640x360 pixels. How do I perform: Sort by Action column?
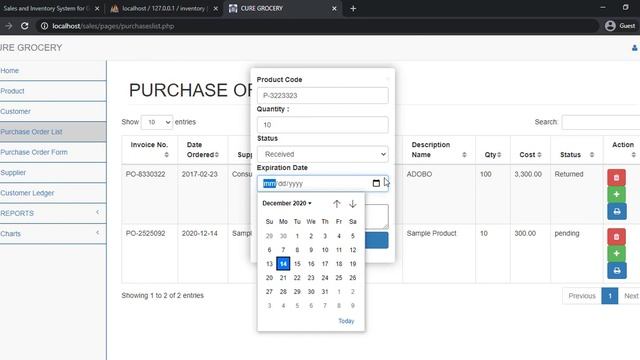pos(633,155)
